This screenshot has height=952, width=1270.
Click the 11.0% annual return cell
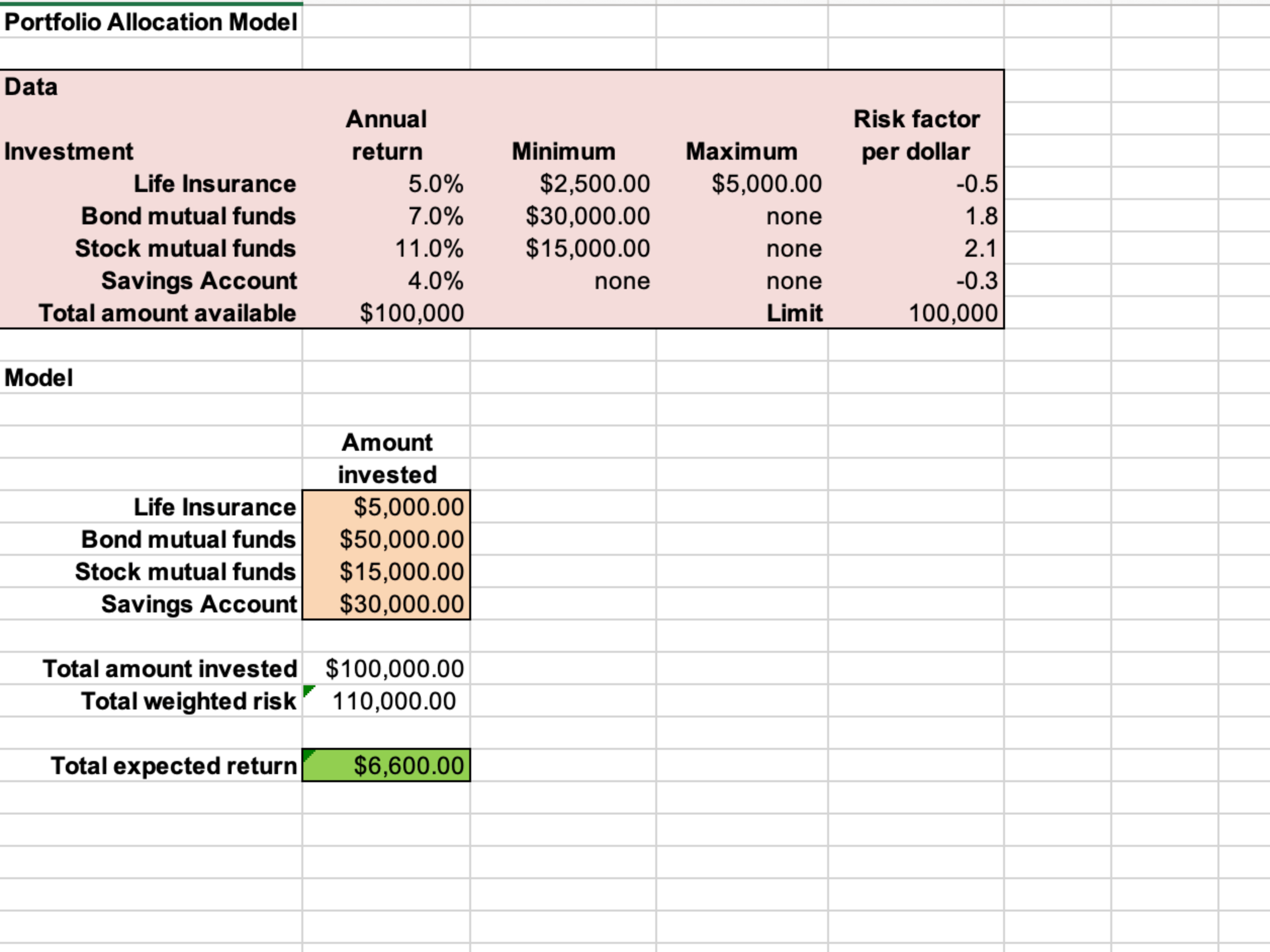coord(386,249)
